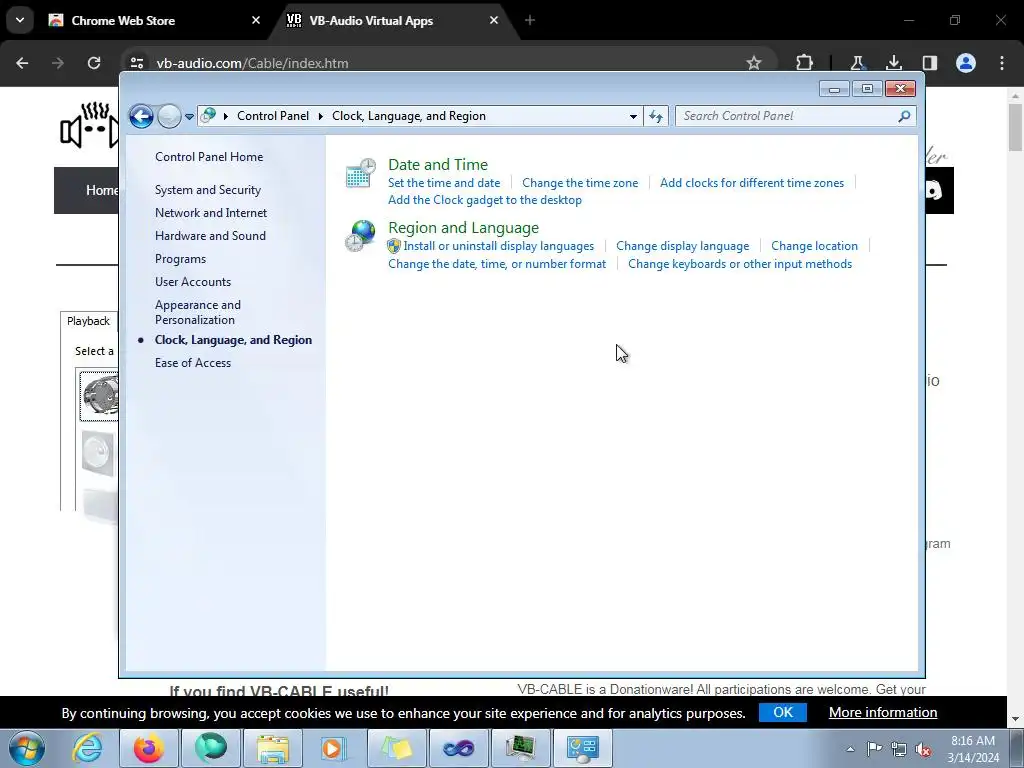Click the Control Panel icon in address bar

click(208, 116)
